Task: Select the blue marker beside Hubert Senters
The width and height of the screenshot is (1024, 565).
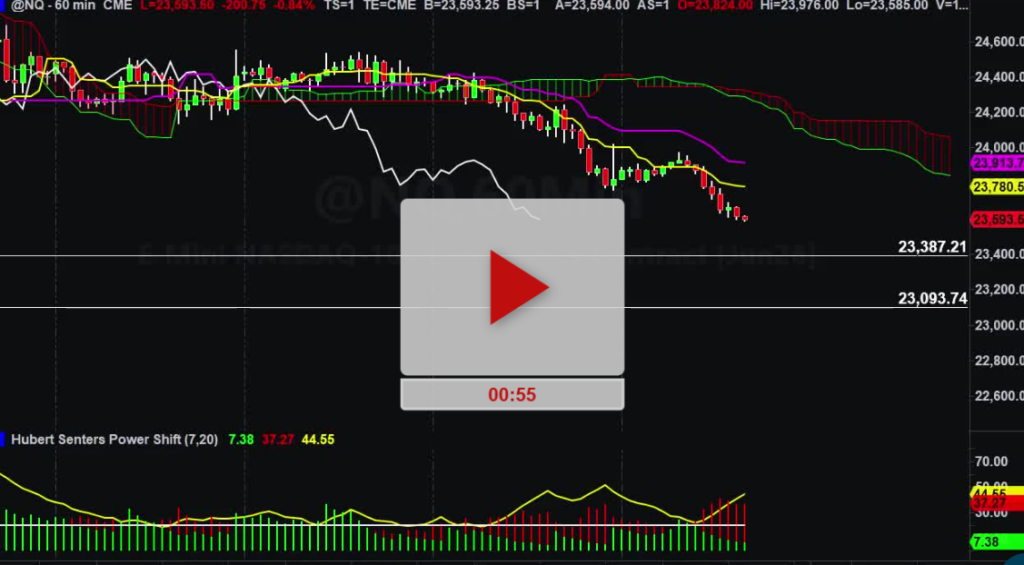Action: (3, 439)
